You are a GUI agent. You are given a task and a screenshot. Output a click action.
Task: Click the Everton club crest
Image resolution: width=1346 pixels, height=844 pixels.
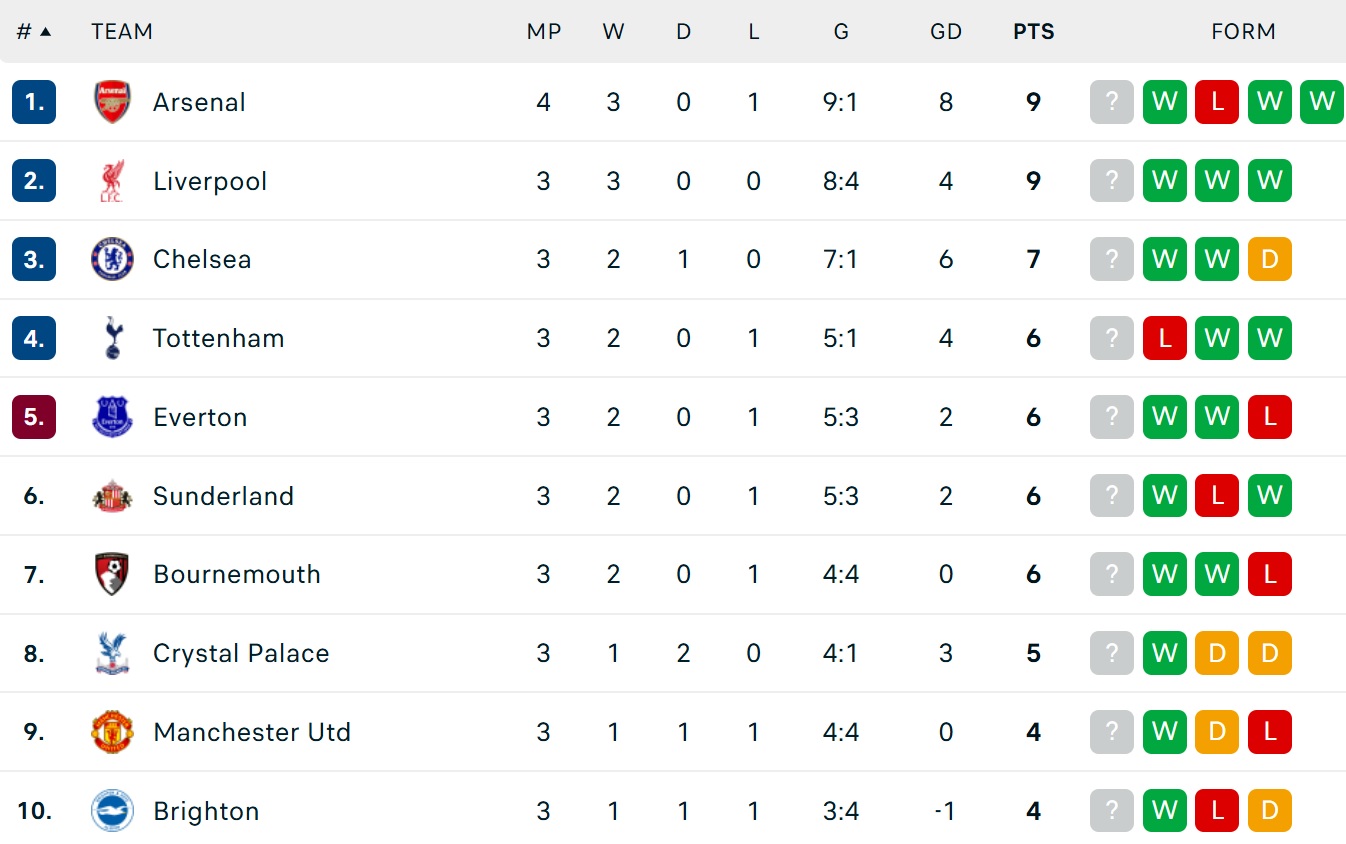tap(112, 417)
